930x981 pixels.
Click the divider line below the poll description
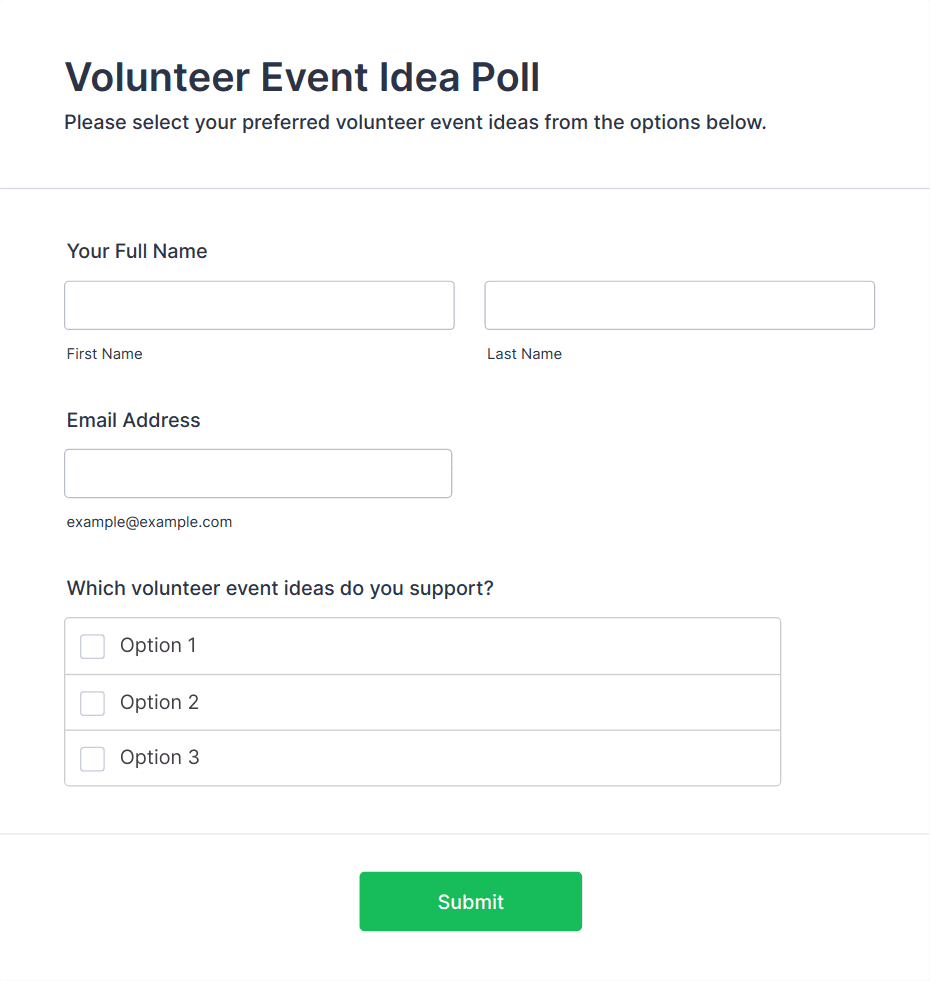click(x=465, y=188)
